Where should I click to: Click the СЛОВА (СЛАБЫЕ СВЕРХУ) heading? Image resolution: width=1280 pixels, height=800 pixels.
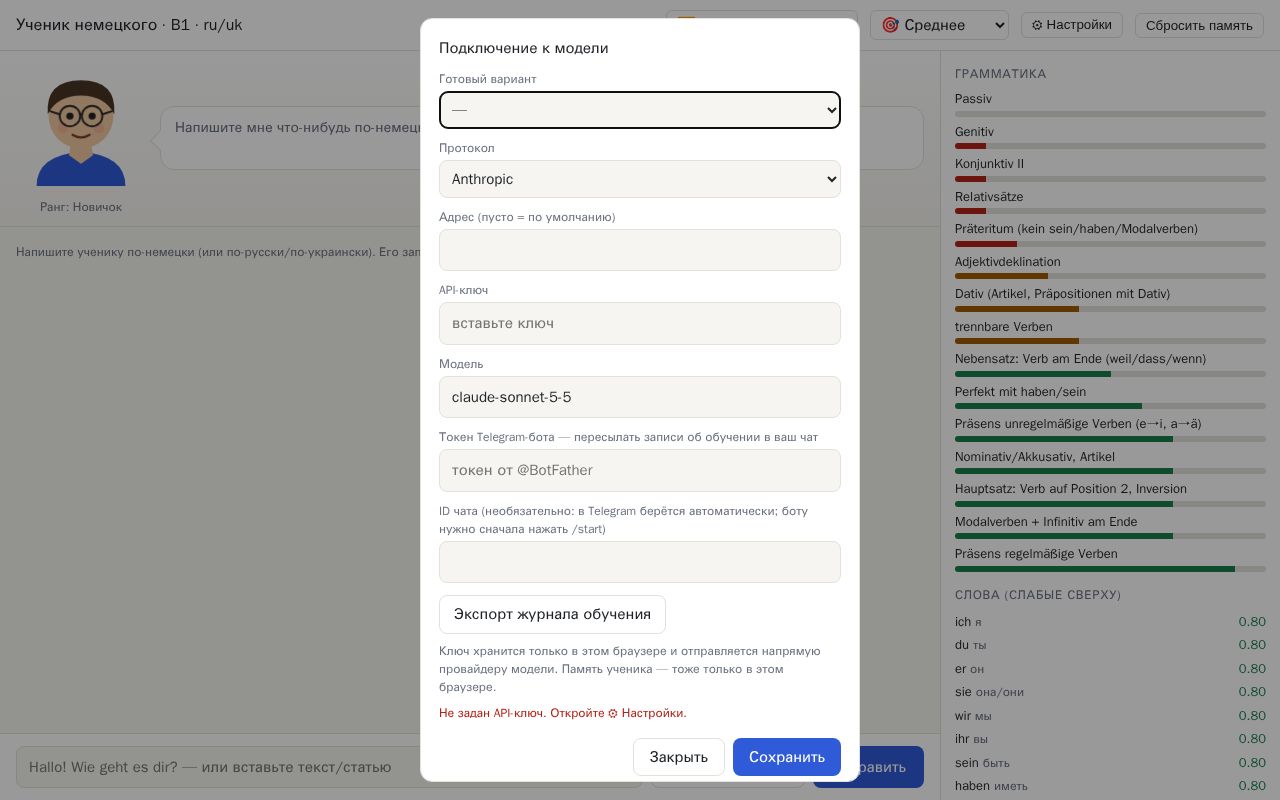(1038, 595)
